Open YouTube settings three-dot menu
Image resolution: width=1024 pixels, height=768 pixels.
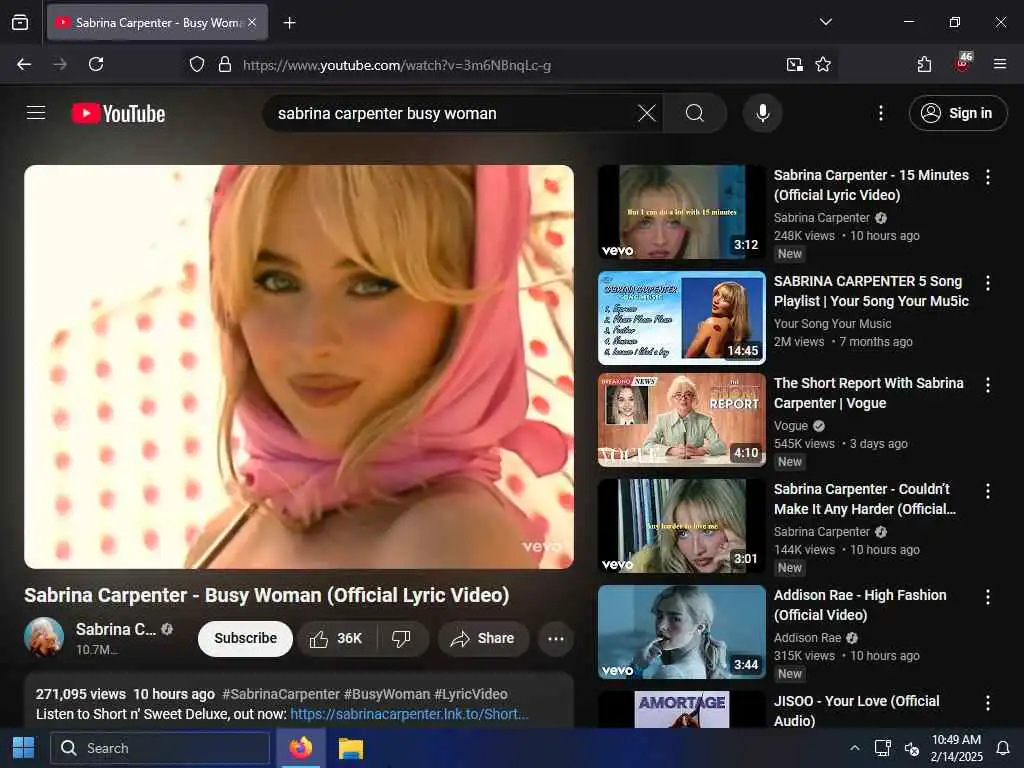pyautogui.click(x=880, y=113)
